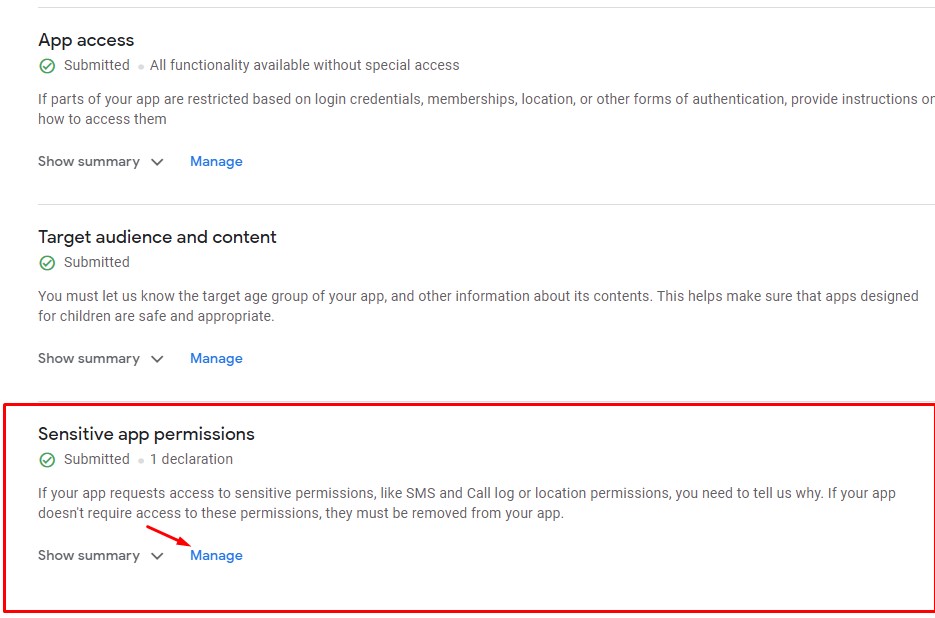Open Manage link for Target audience and content
The image size is (935, 618).
tap(216, 359)
